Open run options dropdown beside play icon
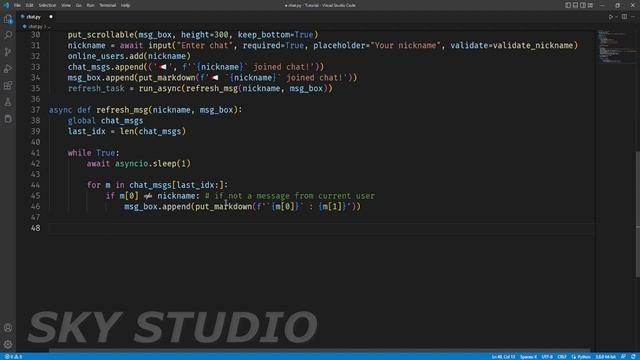 [x=616, y=17]
